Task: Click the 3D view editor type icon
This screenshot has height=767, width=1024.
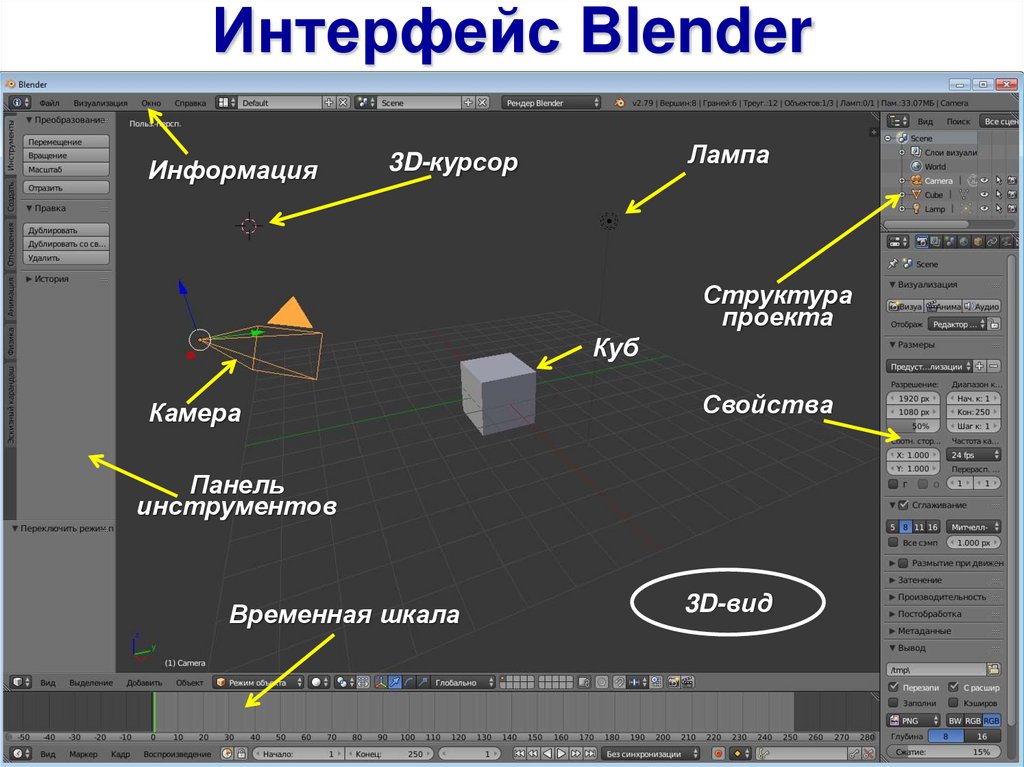Action: (x=20, y=682)
